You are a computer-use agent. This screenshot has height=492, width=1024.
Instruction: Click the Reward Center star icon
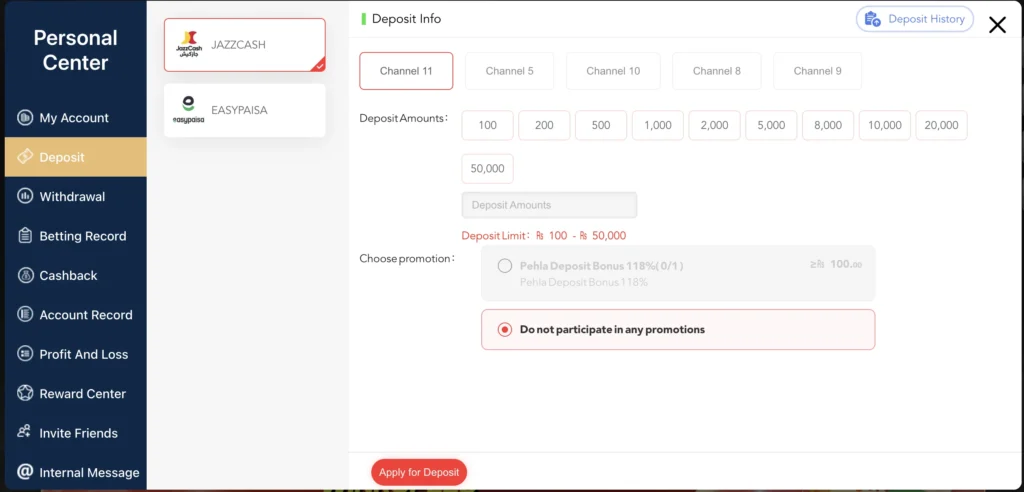25,393
